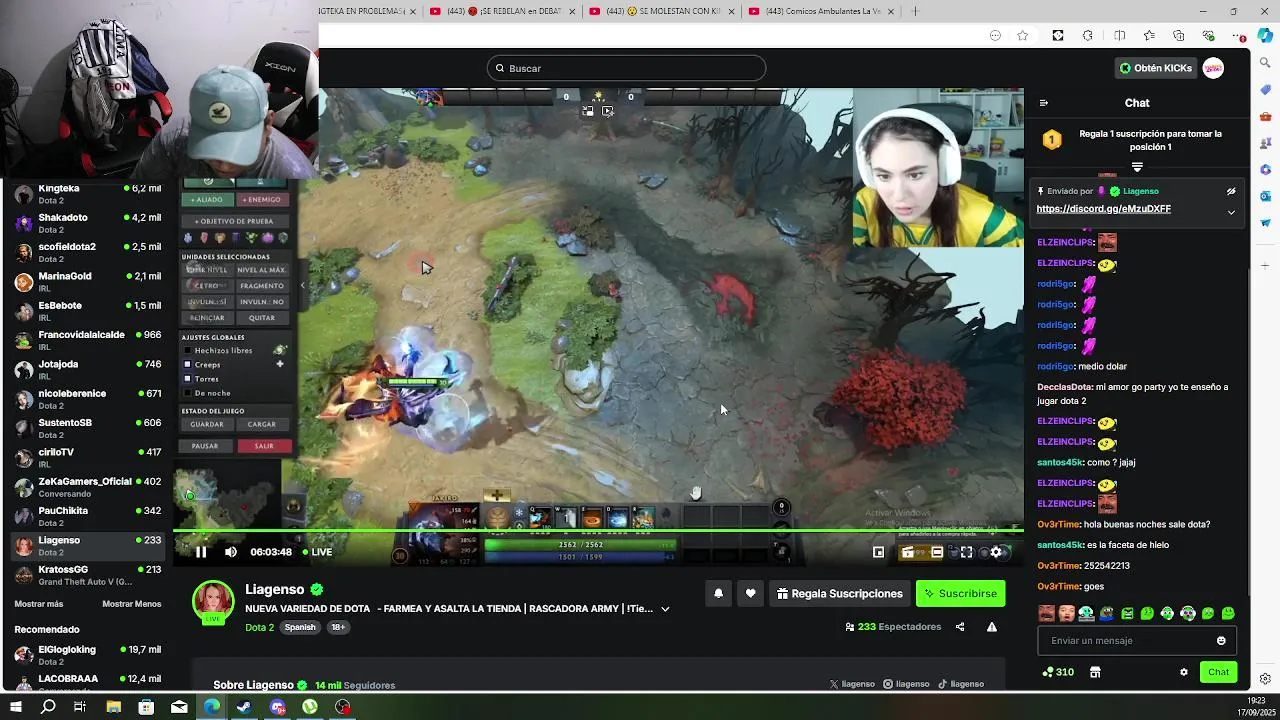Click the notification bell for Liagenso

coord(718,593)
